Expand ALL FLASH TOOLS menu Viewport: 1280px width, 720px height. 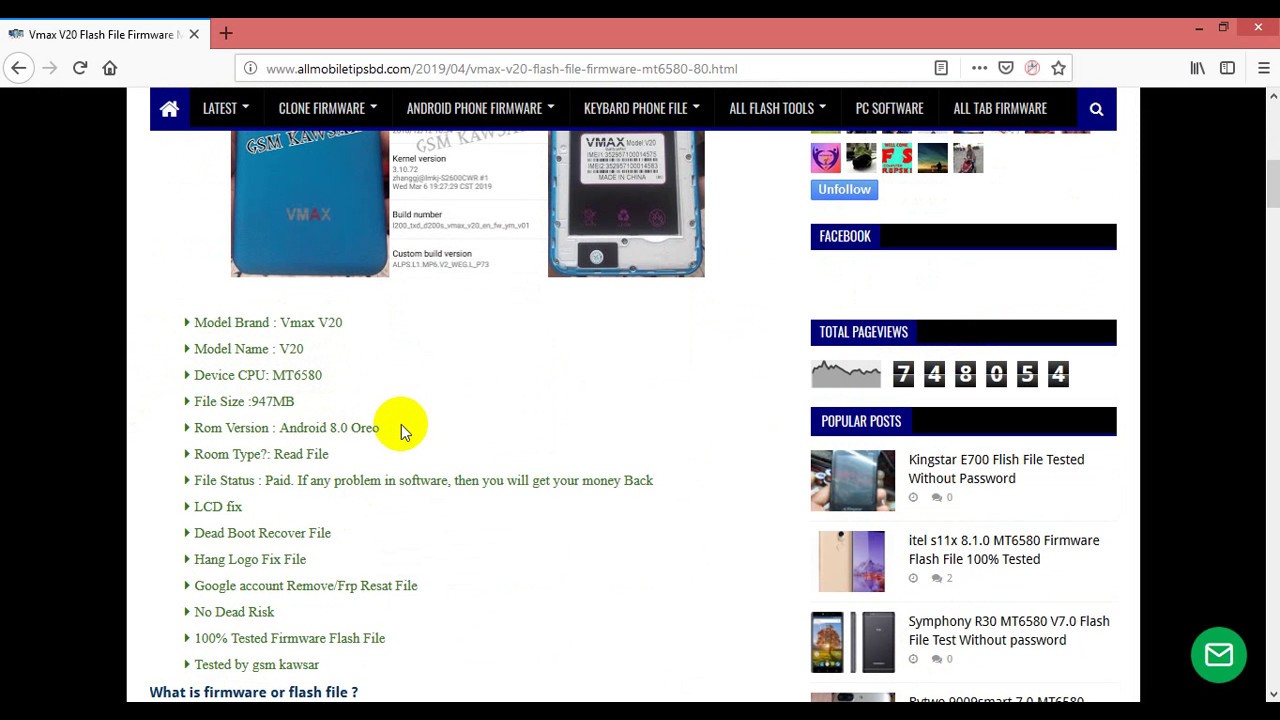pos(778,108)
